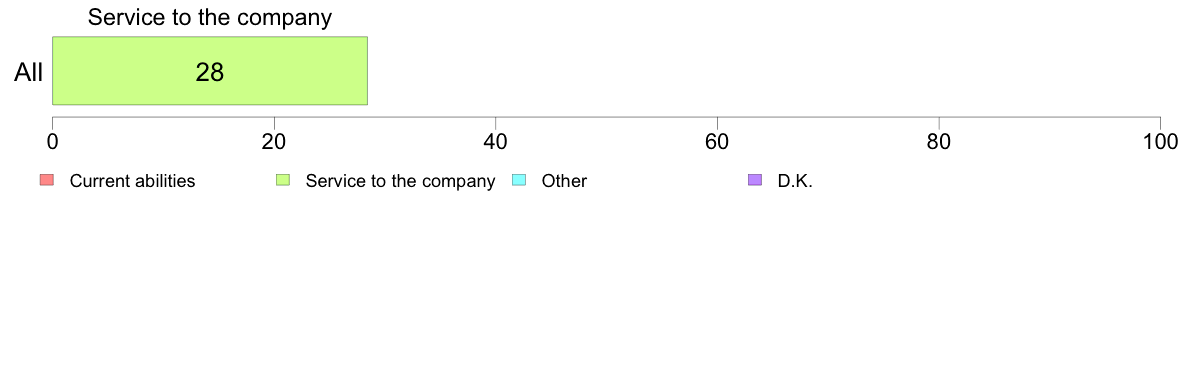Select the Current abilities legend label
Screen dimensions: 1188x368
click(133, 181)
